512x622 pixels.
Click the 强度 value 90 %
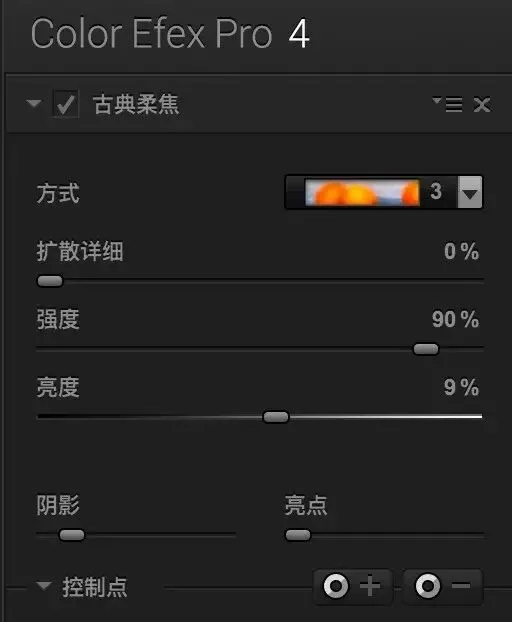455,319
